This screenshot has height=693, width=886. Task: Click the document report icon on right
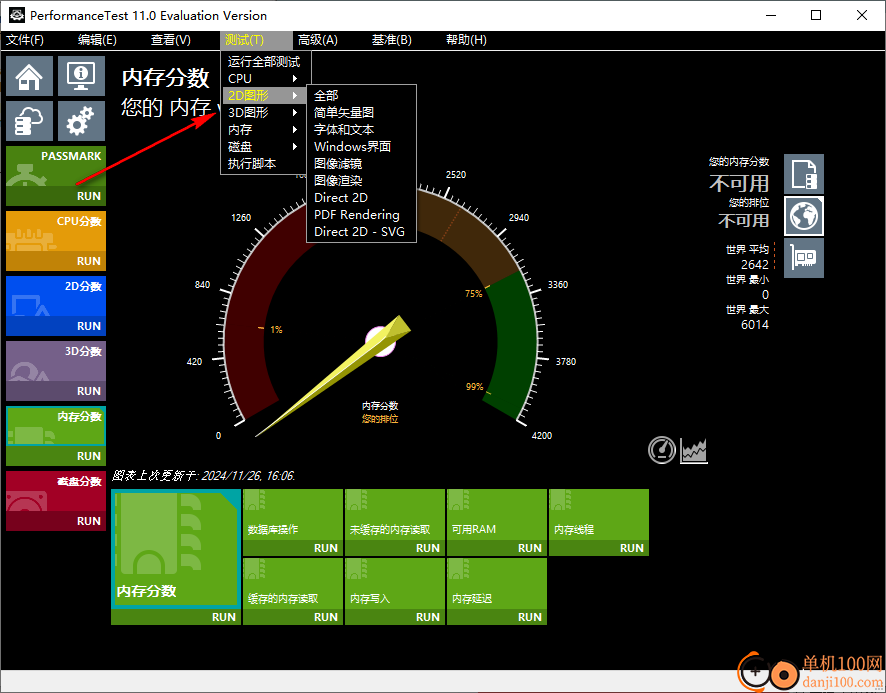coord(804,174)
